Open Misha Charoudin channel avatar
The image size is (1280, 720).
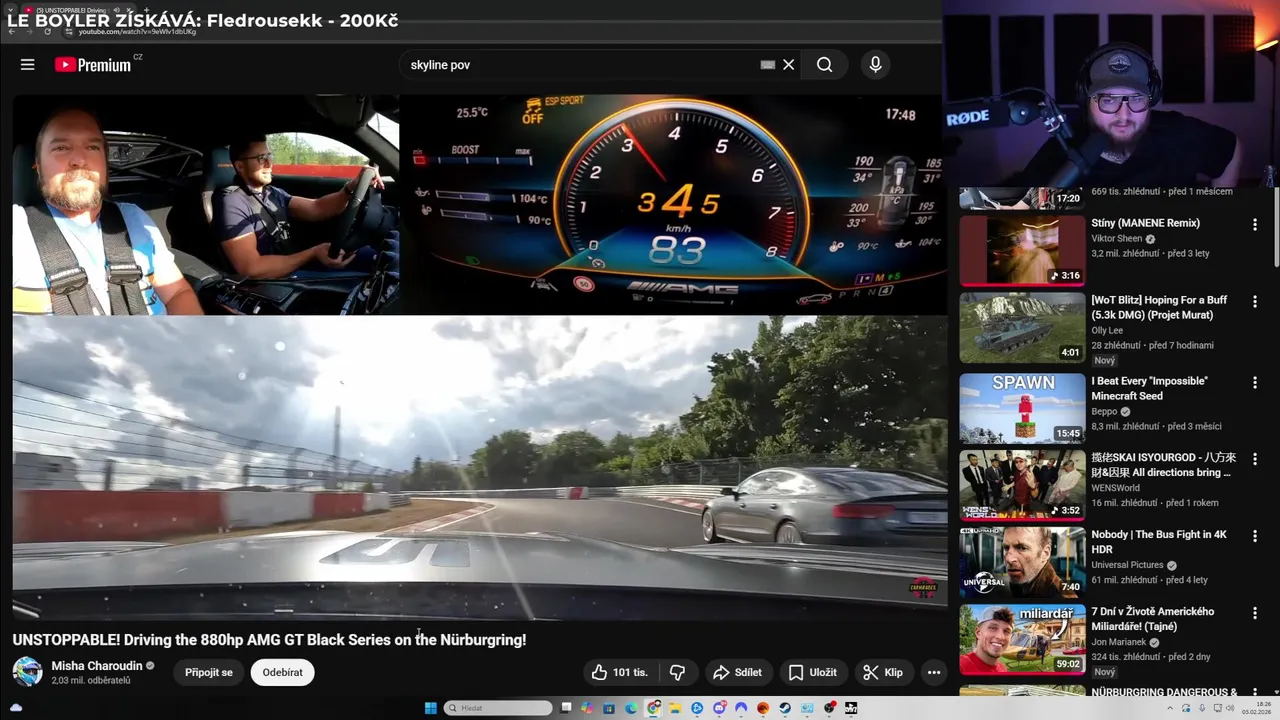tap(27, 672)
